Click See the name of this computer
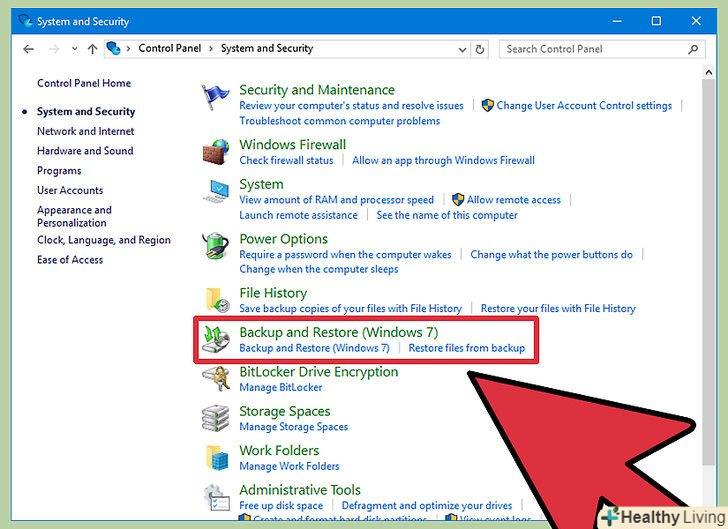 [x=447, y=215]
